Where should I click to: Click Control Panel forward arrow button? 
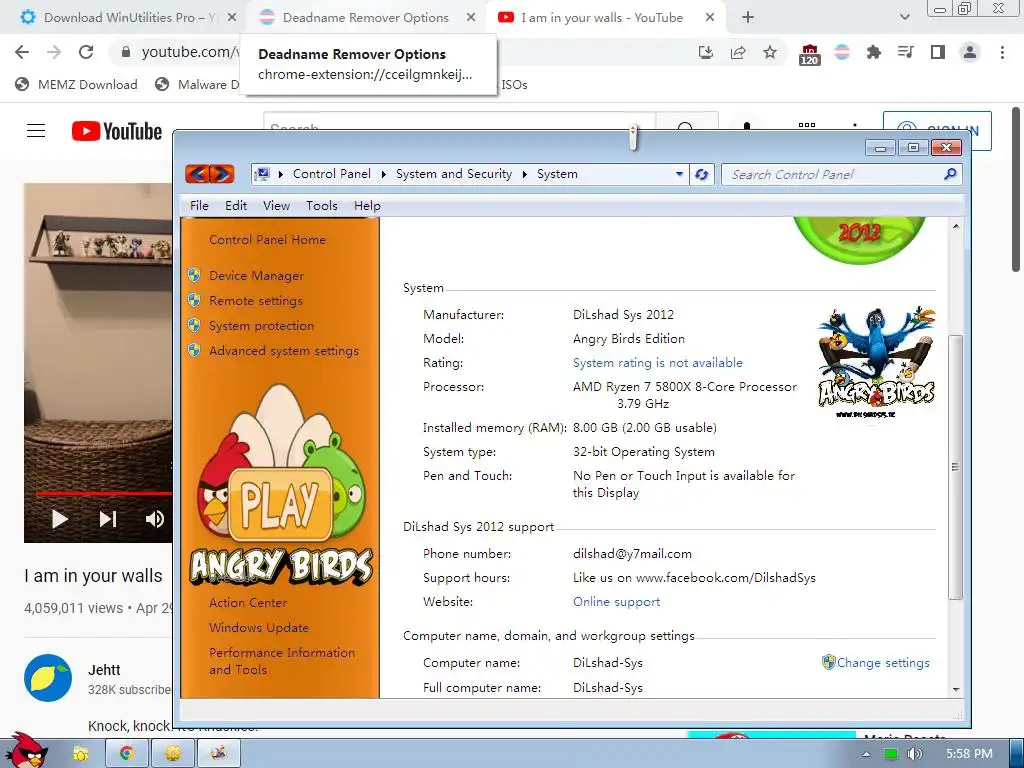click(x=222, y=174)
